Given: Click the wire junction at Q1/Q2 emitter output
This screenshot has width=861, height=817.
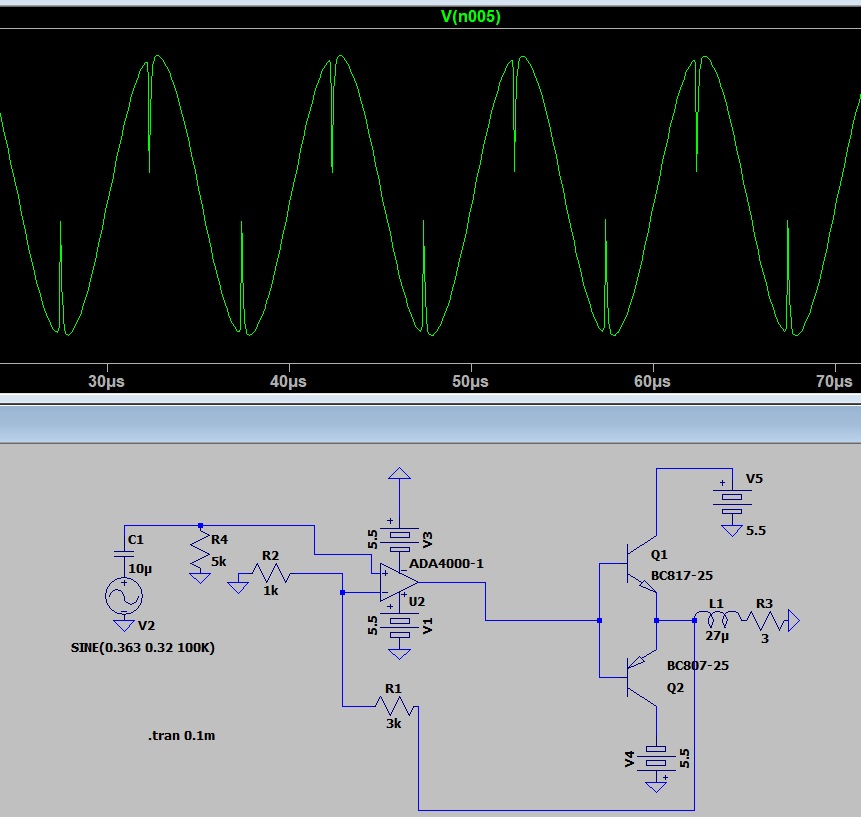Looking at the screenshot, I should point(656,620).
